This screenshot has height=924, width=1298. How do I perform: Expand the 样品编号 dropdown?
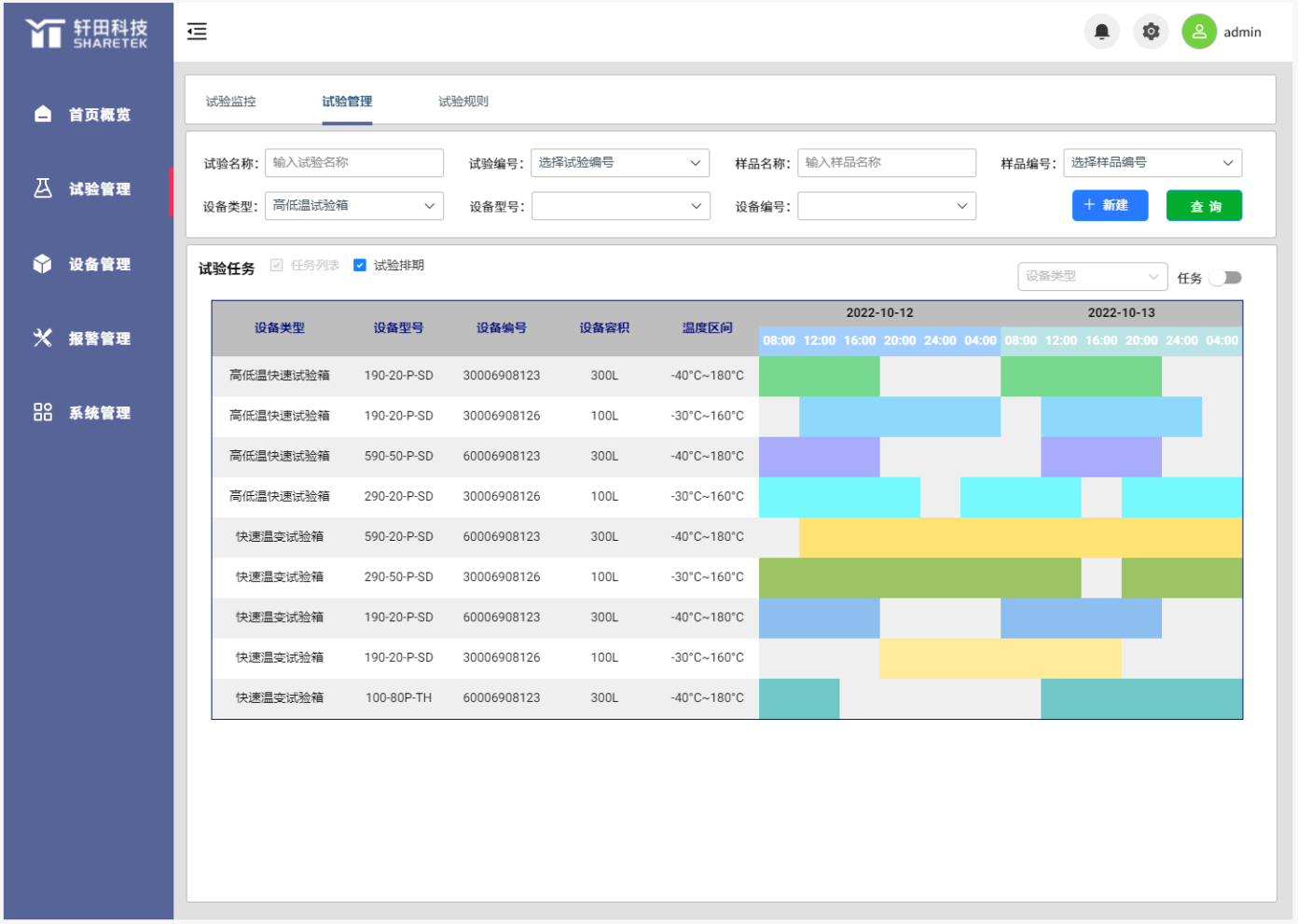pos(1152,163)
